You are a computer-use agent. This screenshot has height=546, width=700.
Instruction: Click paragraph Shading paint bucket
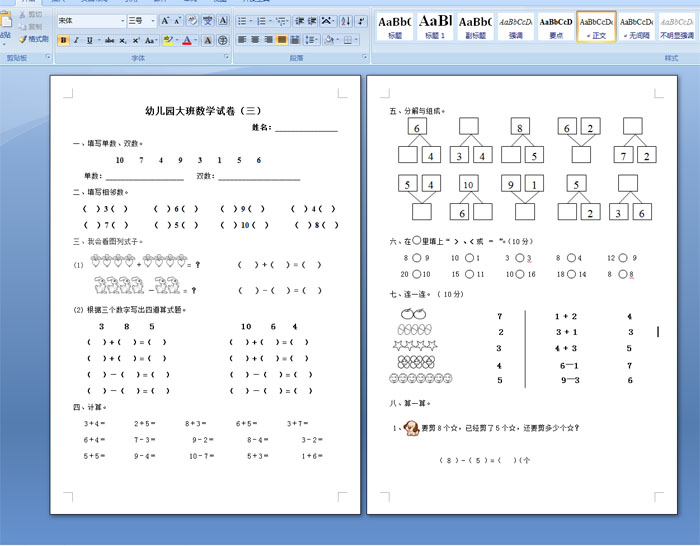pos(329,40)
